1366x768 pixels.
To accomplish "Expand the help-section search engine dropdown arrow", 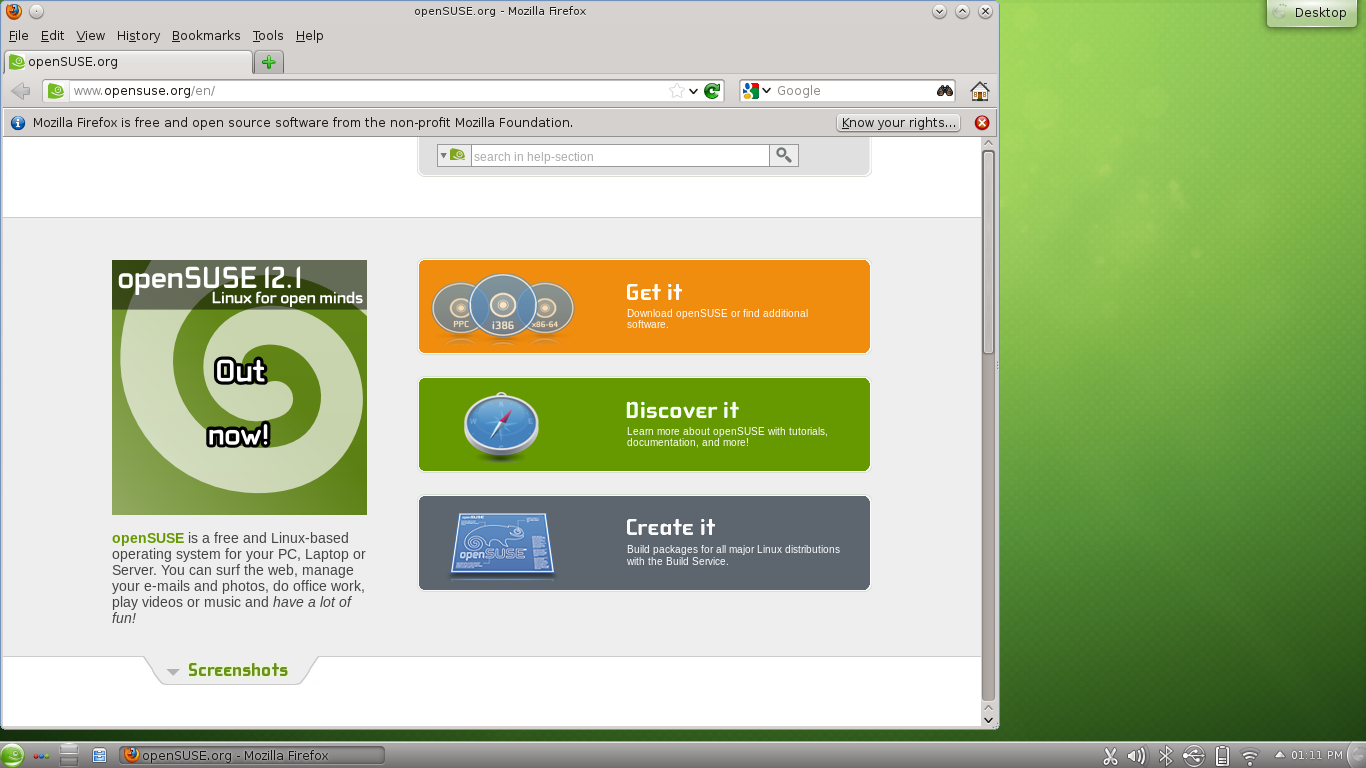I will (x=443, y=155).
